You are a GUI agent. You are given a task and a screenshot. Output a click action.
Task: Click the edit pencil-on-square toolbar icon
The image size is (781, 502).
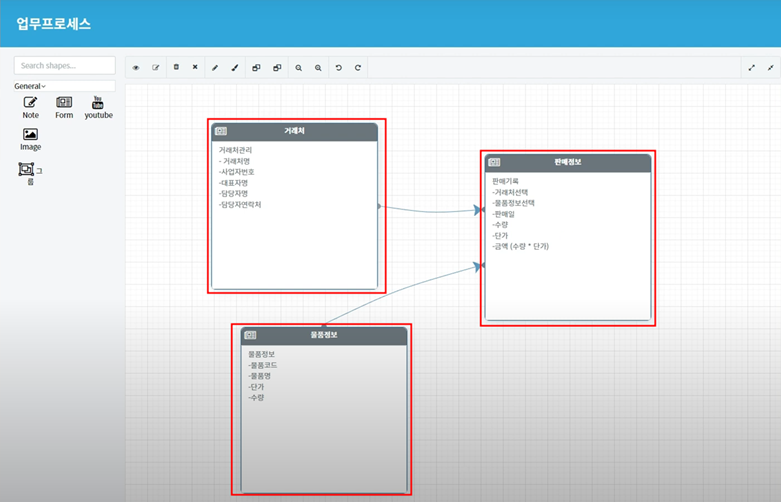pos(156,68)
